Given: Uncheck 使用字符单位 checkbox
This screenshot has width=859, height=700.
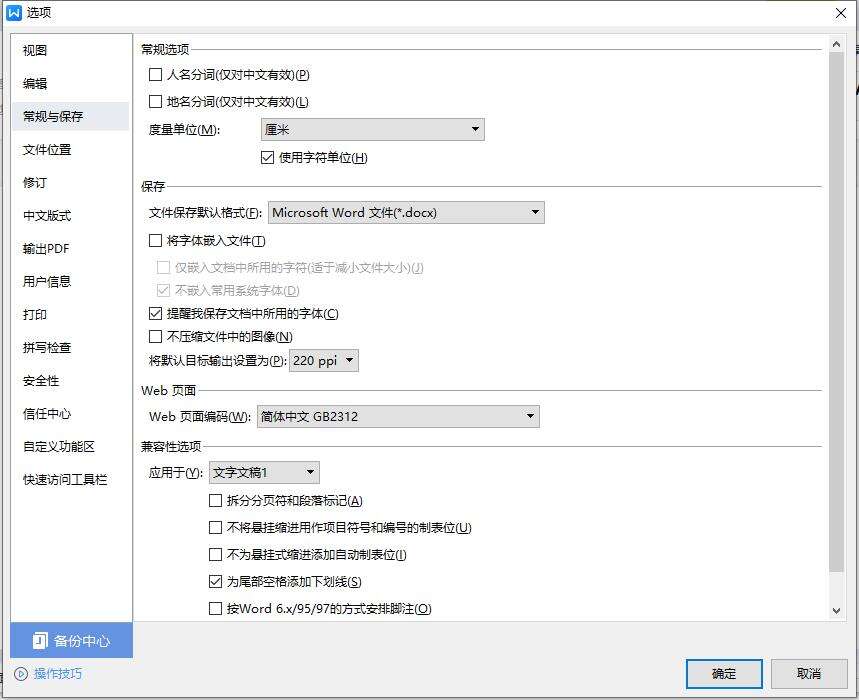Looking at the screenshot, I should pyautogui.click(x=267, y=158).
